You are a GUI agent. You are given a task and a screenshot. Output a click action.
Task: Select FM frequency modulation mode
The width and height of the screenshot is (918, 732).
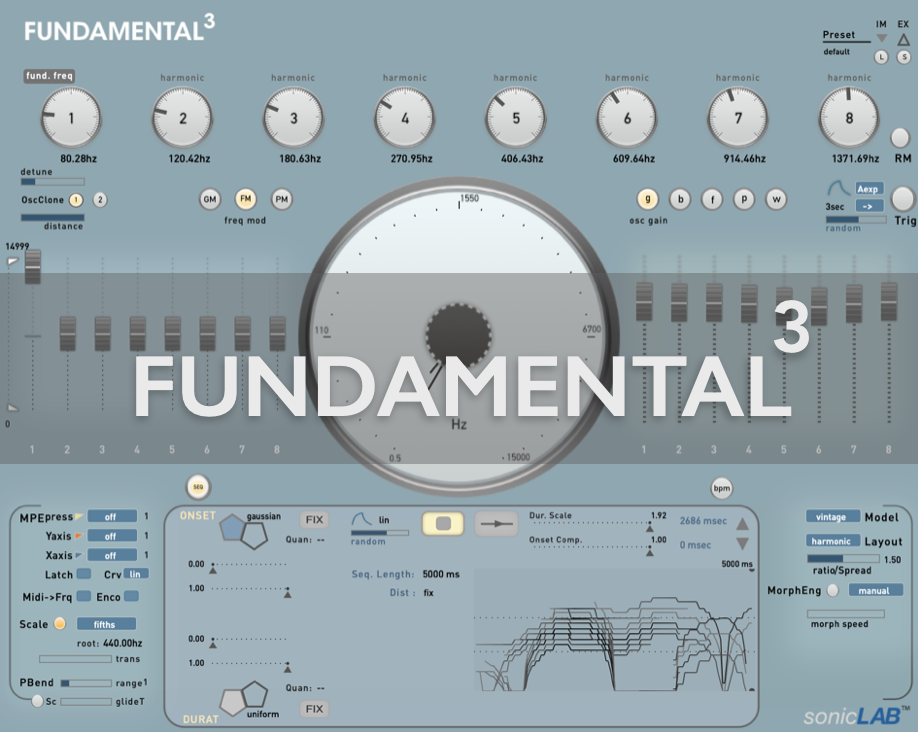click(x=245, y=199)
